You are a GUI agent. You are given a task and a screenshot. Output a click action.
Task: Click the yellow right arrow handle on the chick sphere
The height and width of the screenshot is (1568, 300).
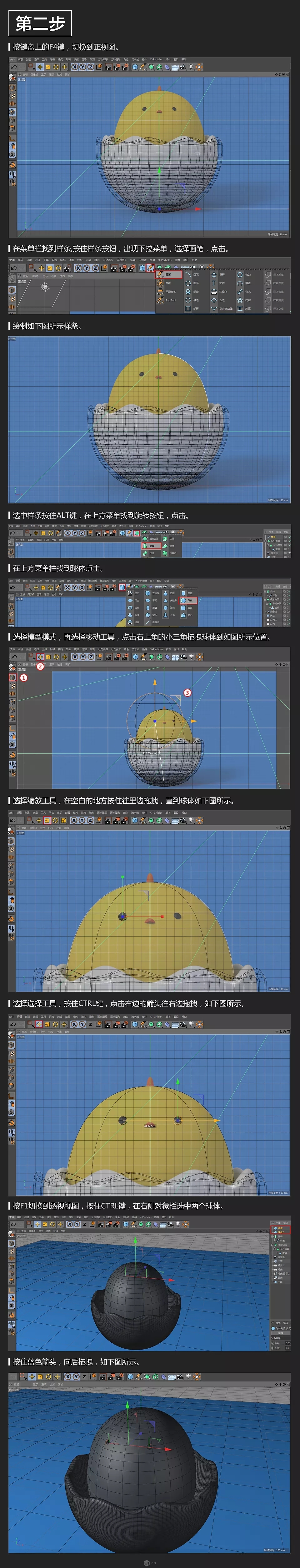click(217, 1120)
